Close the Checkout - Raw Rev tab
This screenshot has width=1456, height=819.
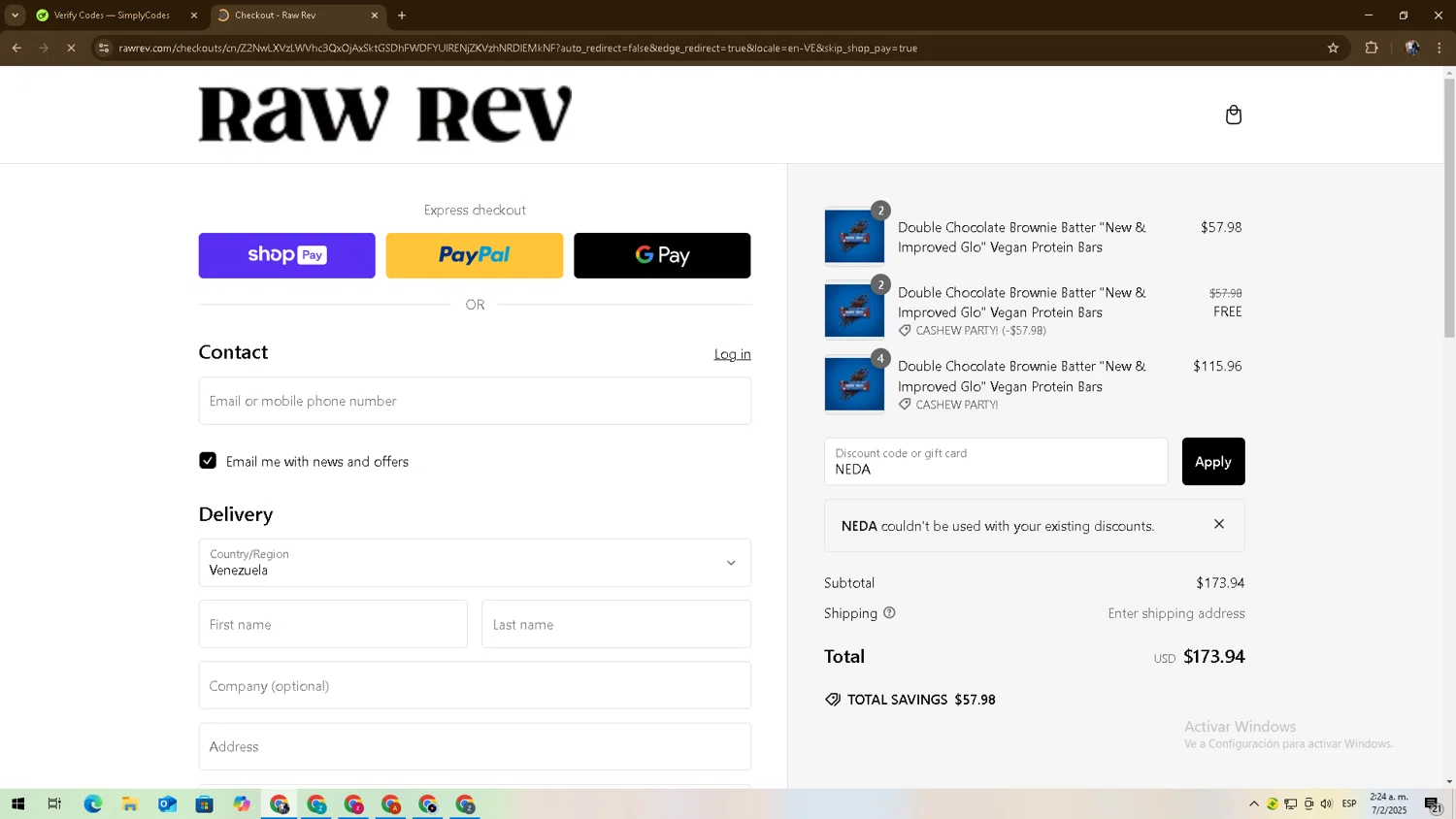[375, 16]
